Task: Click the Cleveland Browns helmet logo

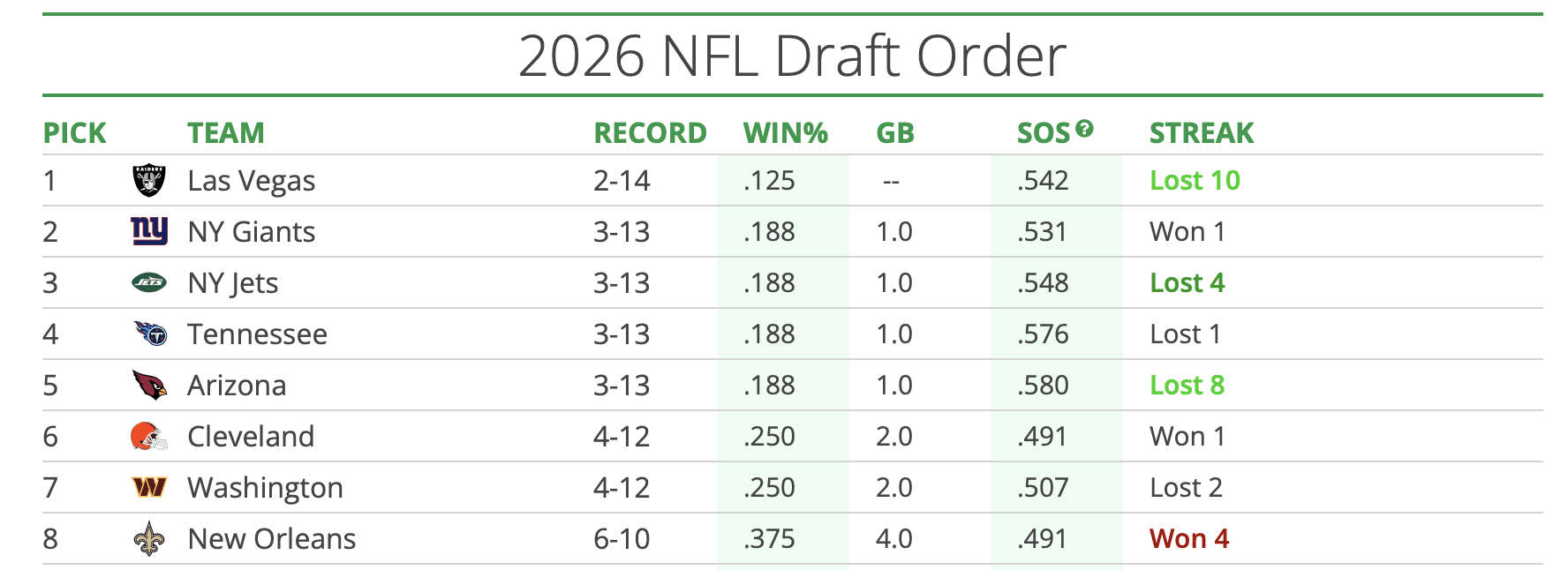Action: click(148, 436)
